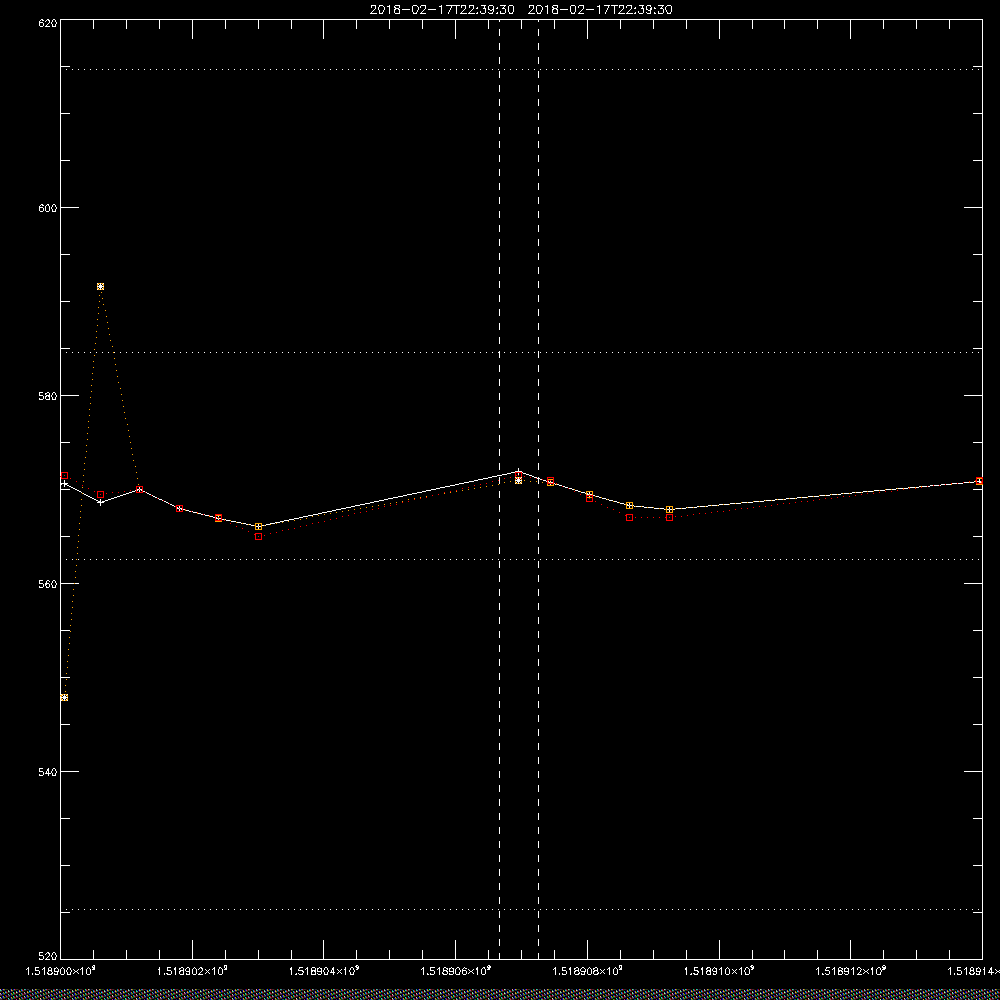Click the 1.518908×10⁹ x-axis label
The image size is (1000, 1000).
[587, 971]
